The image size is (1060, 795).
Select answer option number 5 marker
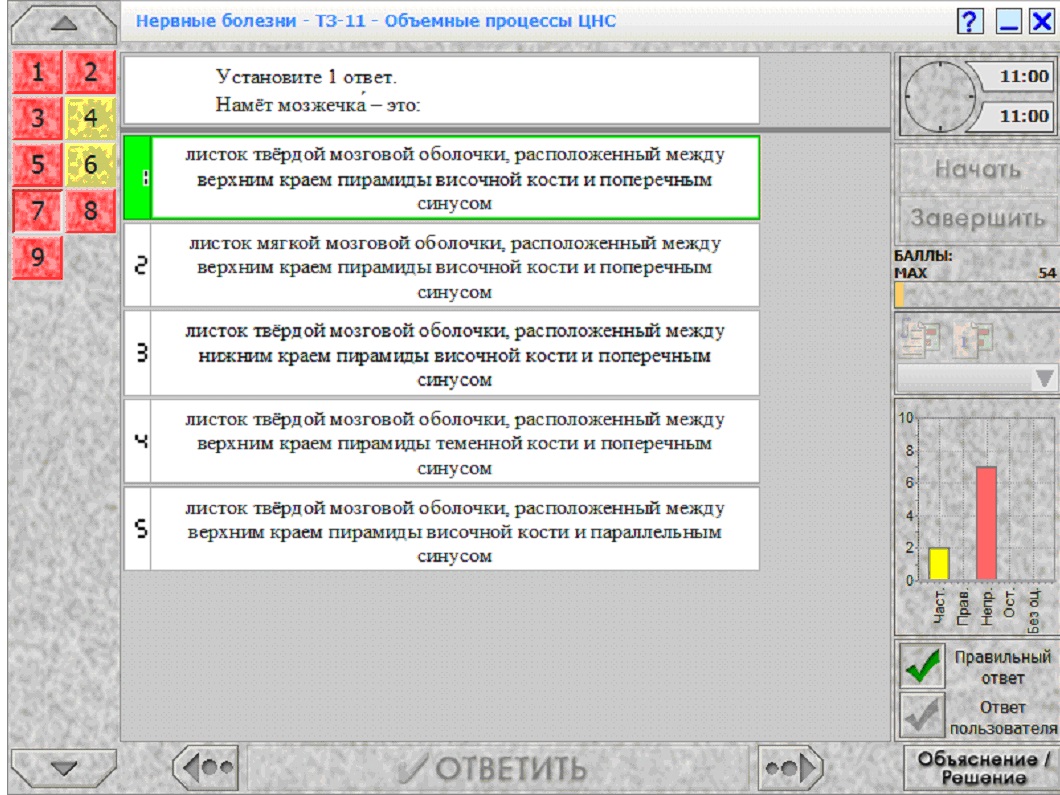coord(138,529)
